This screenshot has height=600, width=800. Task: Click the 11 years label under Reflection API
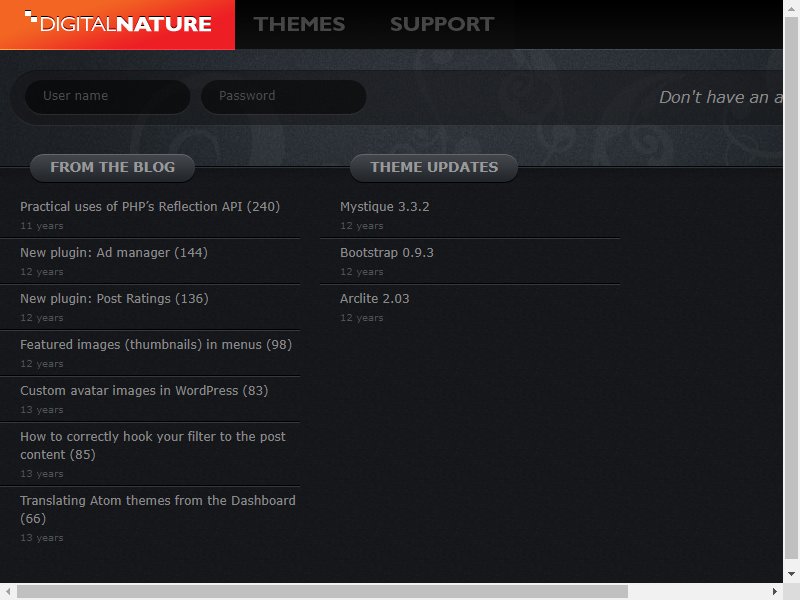(x=42, y=226)
